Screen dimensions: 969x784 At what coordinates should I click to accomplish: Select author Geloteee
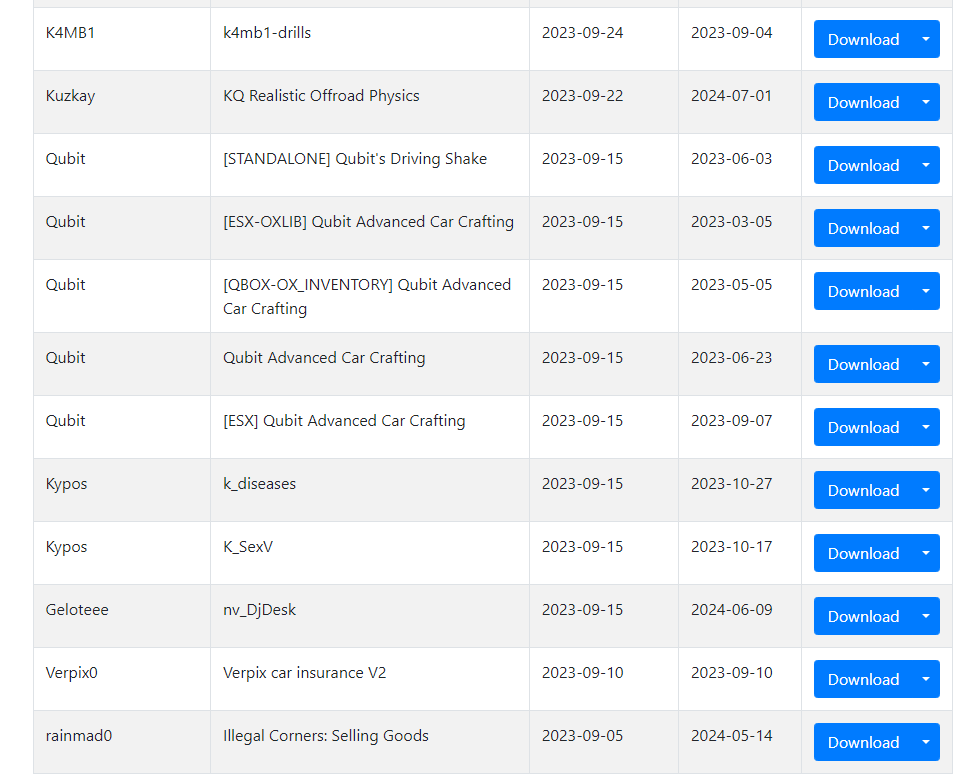point(77,610)
